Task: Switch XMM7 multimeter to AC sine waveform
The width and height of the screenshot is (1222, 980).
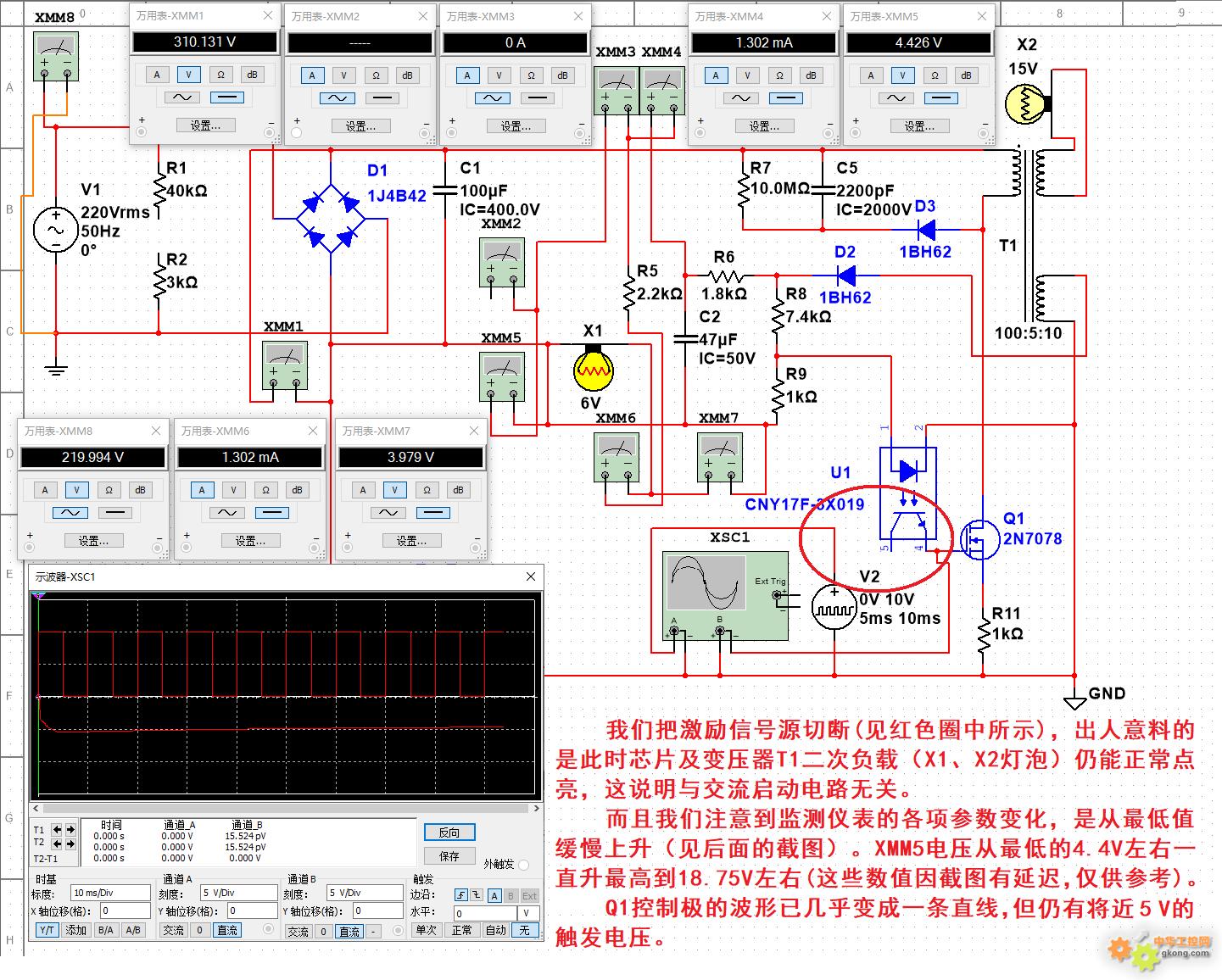Action: [388, 513]
